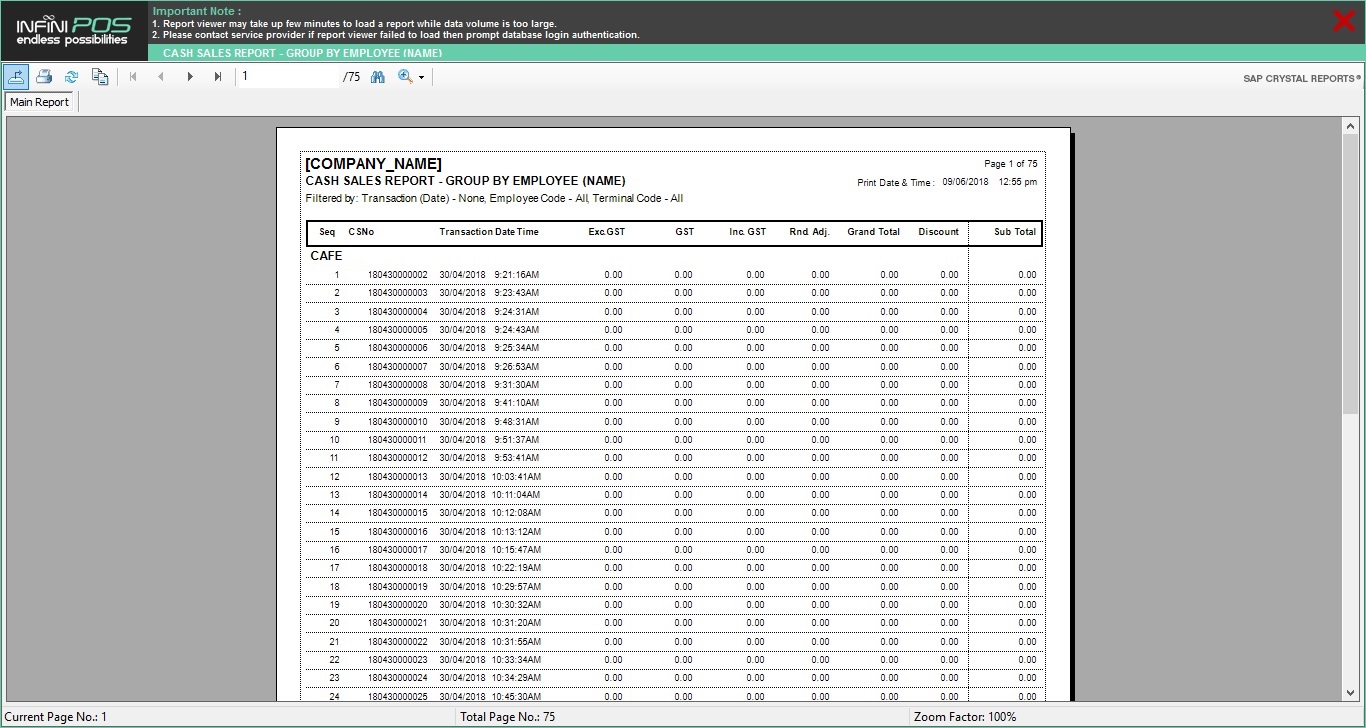Click the Export Report icon
Viewport: 1366px width, 728px height.
[x=16, y=76]
